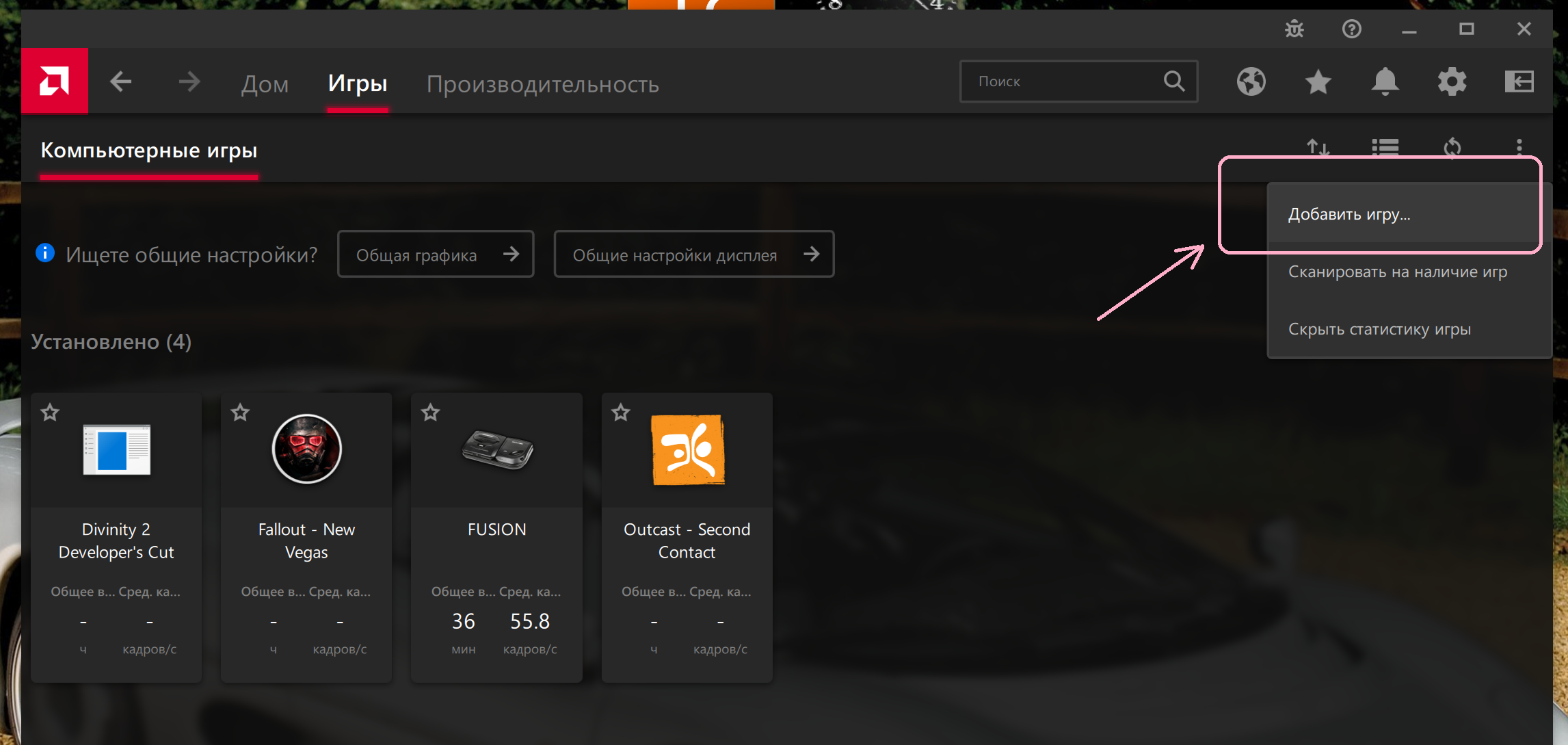Open Divinity 2 Developer's Cut game icon
The image size is (1568, 745).
(x=117, y=449)
